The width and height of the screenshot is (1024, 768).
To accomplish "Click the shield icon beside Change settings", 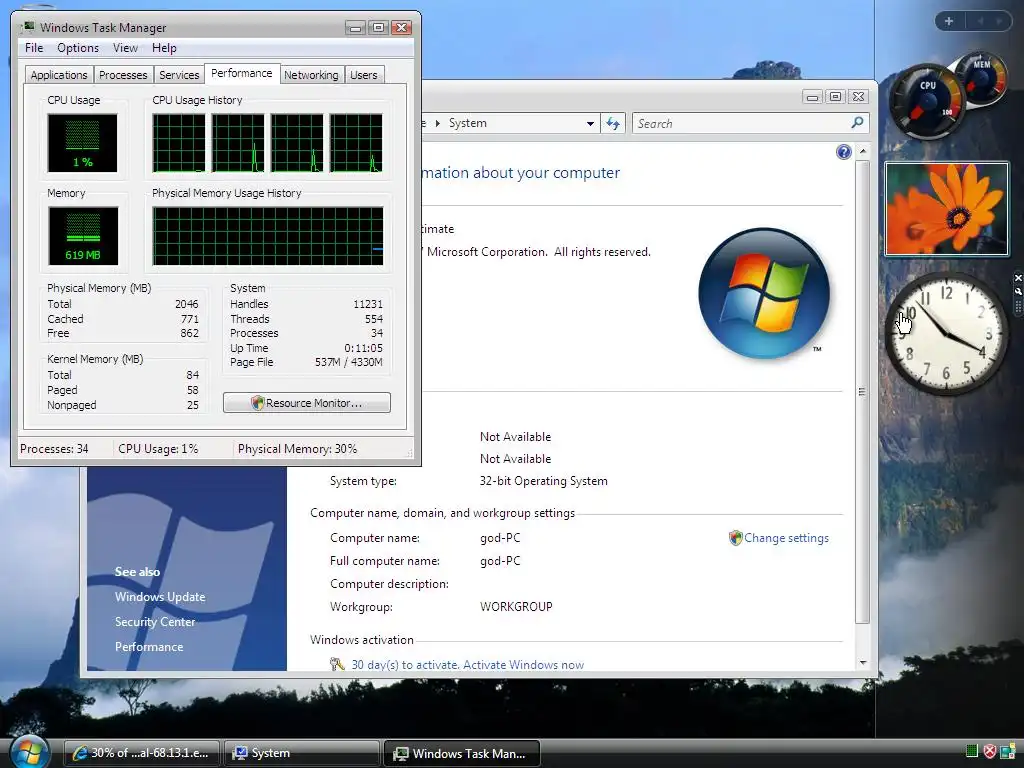I will [x=736, y=537].
